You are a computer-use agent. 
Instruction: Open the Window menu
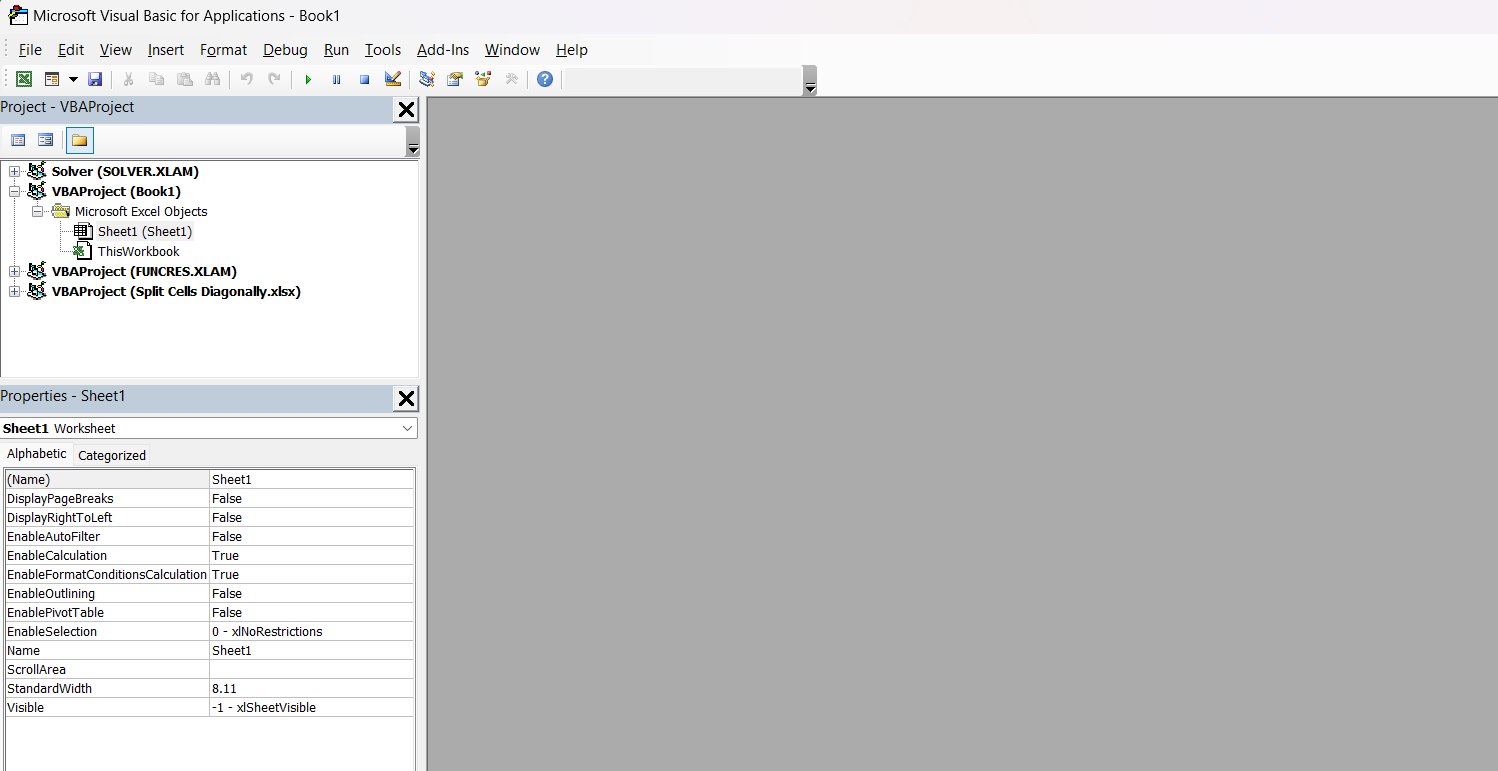click(512, 50)
